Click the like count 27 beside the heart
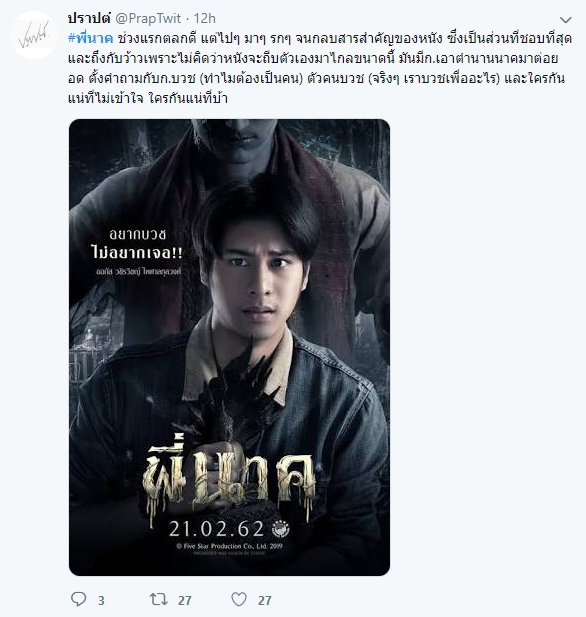 pos(264,600)
